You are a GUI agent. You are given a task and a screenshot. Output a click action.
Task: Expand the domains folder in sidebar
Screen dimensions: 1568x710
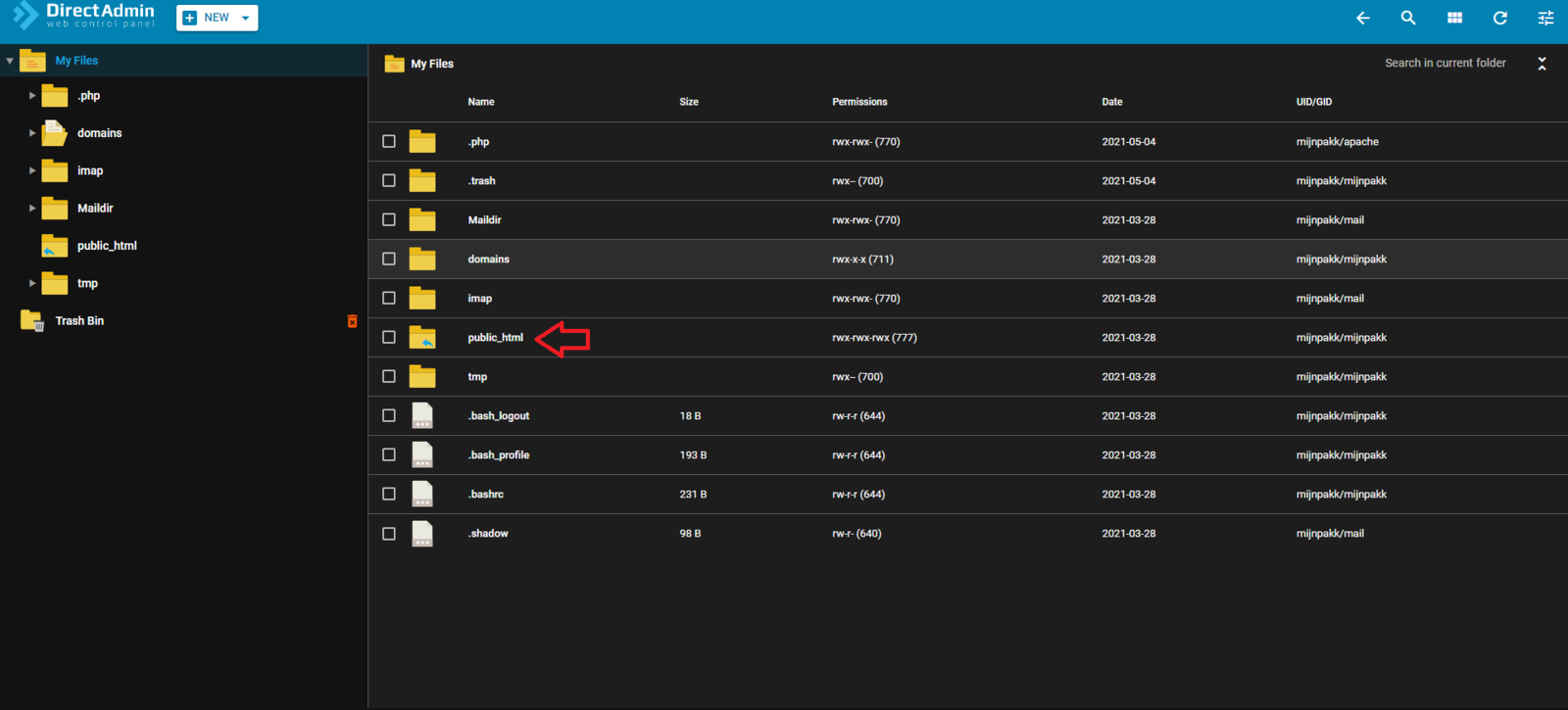point(32,133)
